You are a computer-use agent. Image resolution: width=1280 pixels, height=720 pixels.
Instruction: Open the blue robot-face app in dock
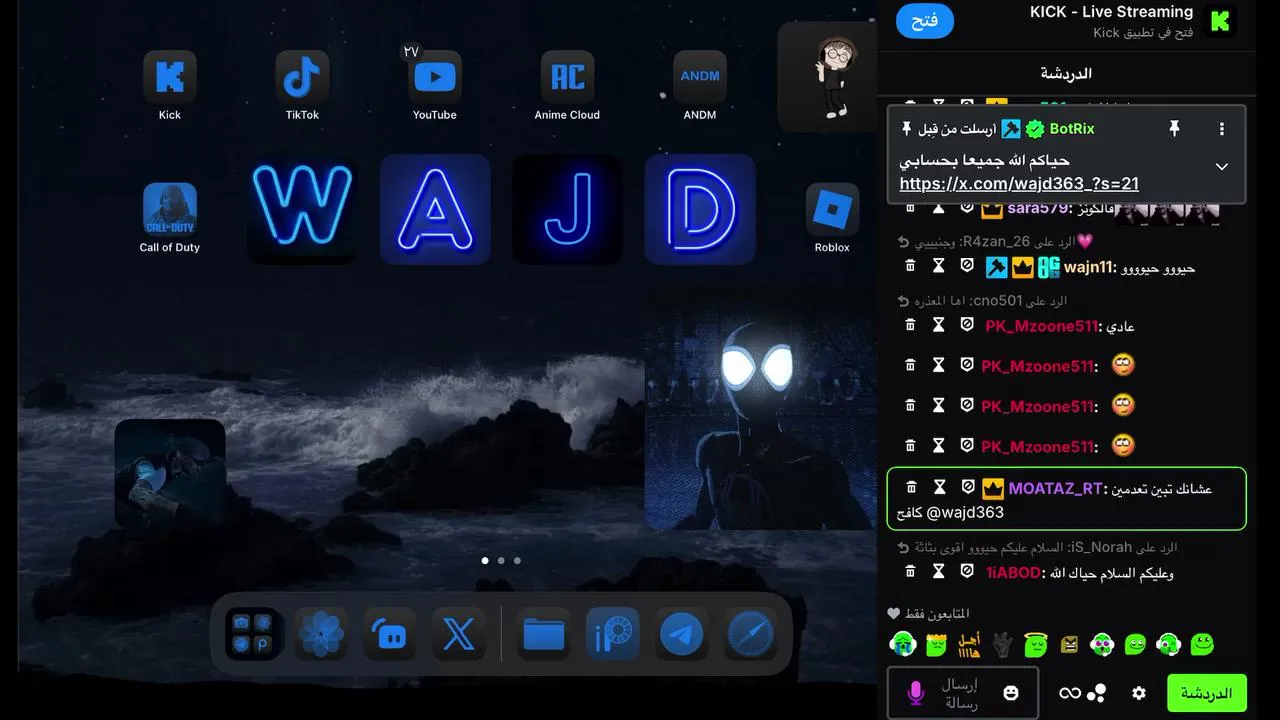(390, 634)
